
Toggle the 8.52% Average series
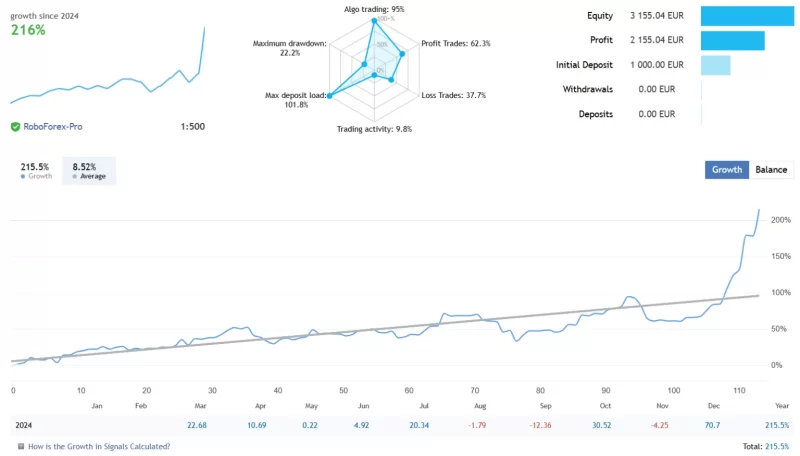[x=89, y=171]
